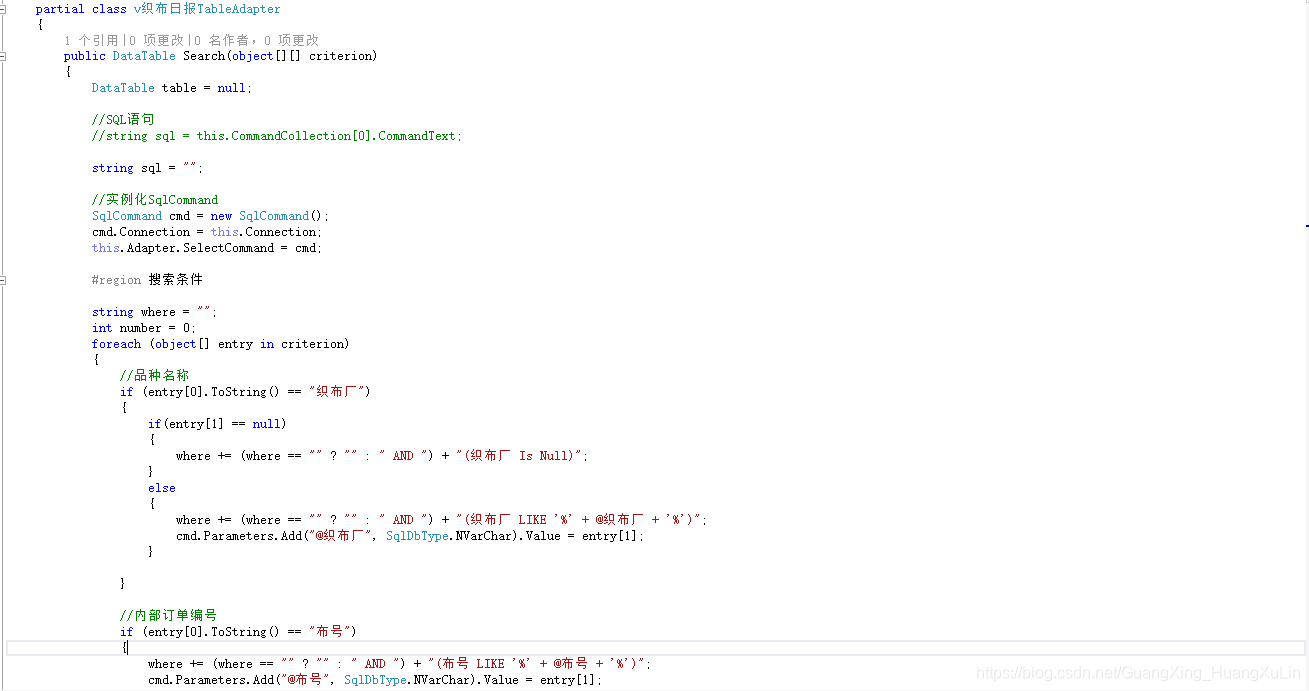The height and width of the screenshot is (691, 1309).
Task: Click the '#region 搜索条件' directive text
Action: pos(147,280)
